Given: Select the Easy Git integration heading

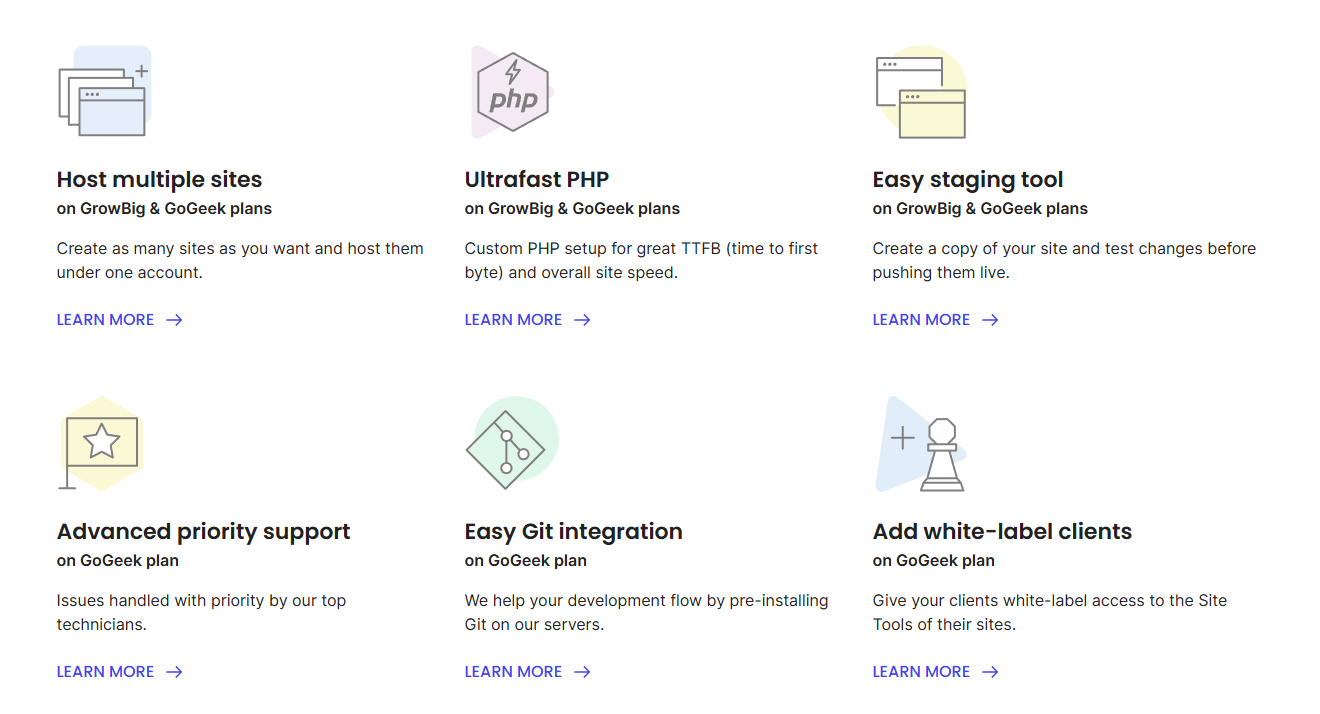Looking at the screenshot, I should [x=574, y=532].
